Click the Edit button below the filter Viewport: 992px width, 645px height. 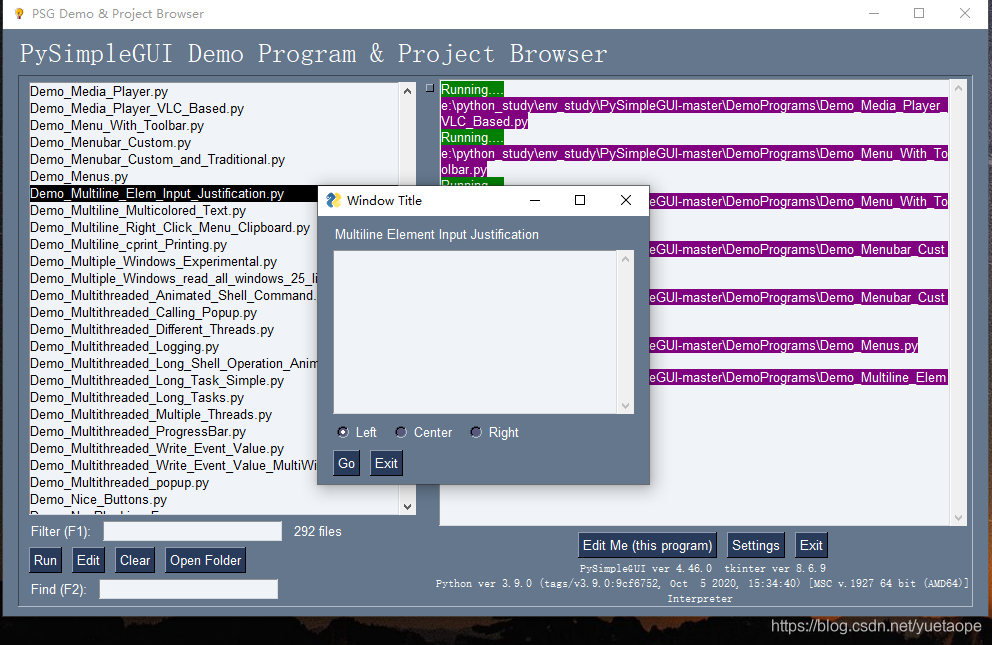[88, 560]
